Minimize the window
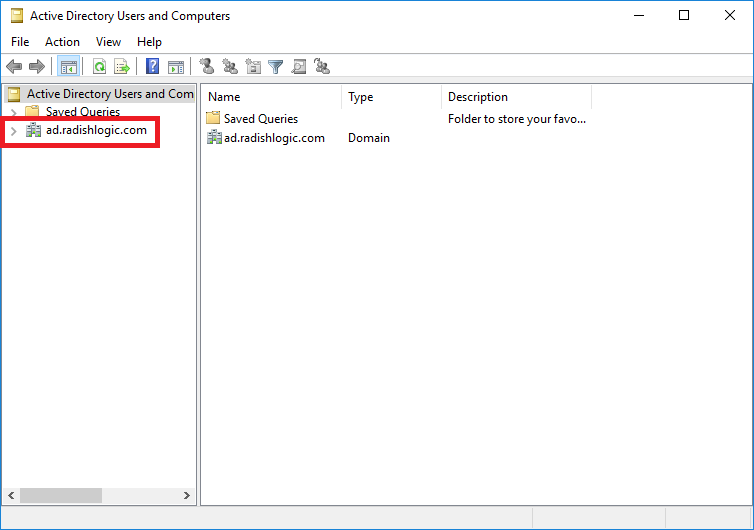This screenshot has width=754, height=530. pyautogui.click(x=639, y=15)
